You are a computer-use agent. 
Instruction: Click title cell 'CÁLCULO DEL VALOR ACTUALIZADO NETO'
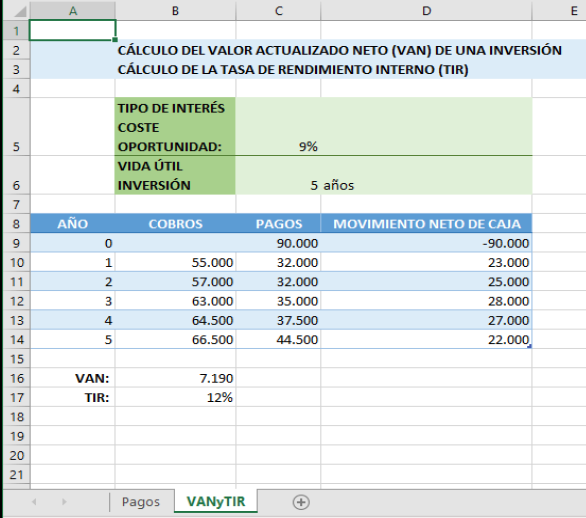tap(339, 50)
